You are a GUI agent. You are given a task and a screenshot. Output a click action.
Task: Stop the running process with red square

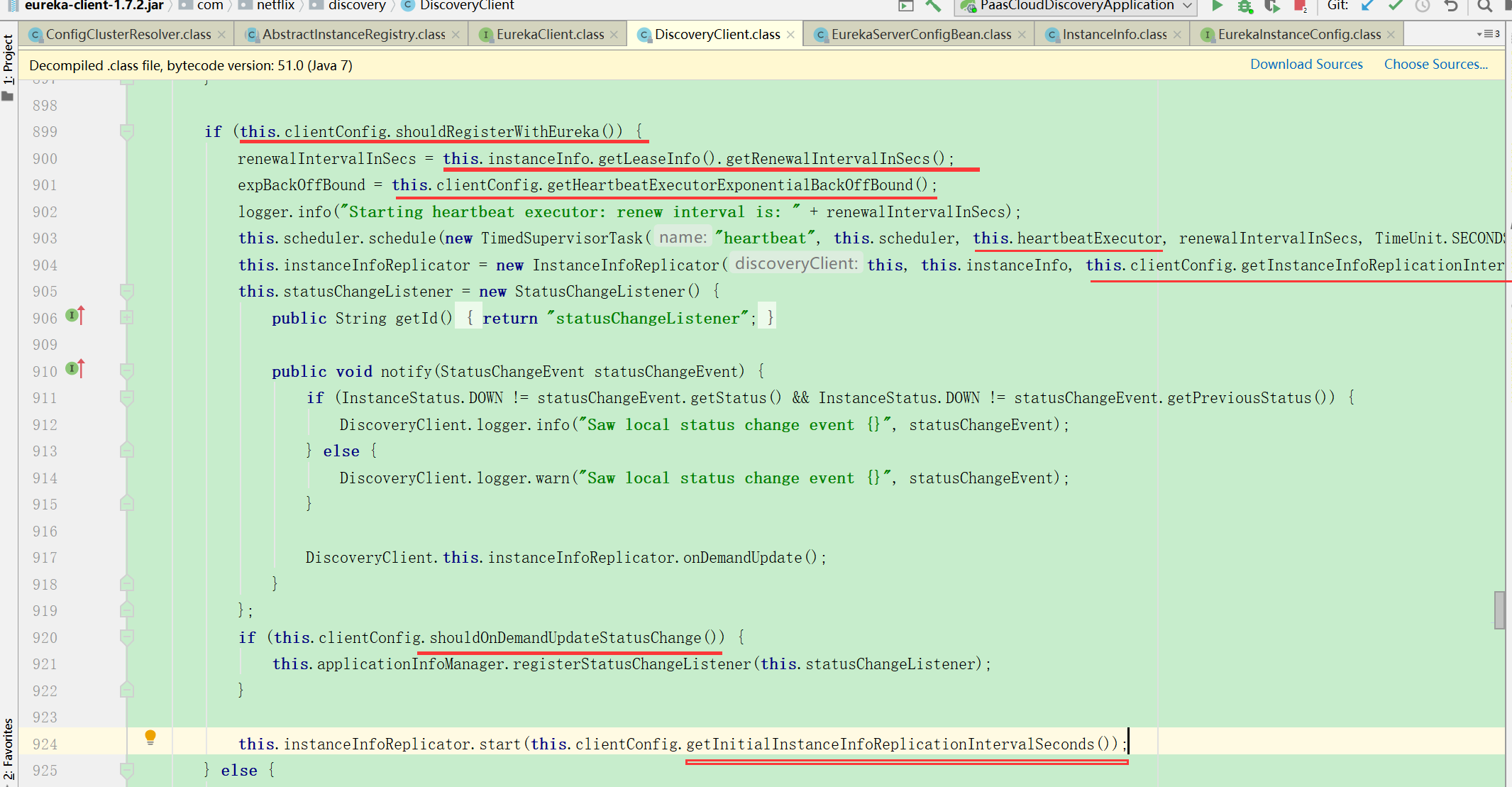(1299, 6)
